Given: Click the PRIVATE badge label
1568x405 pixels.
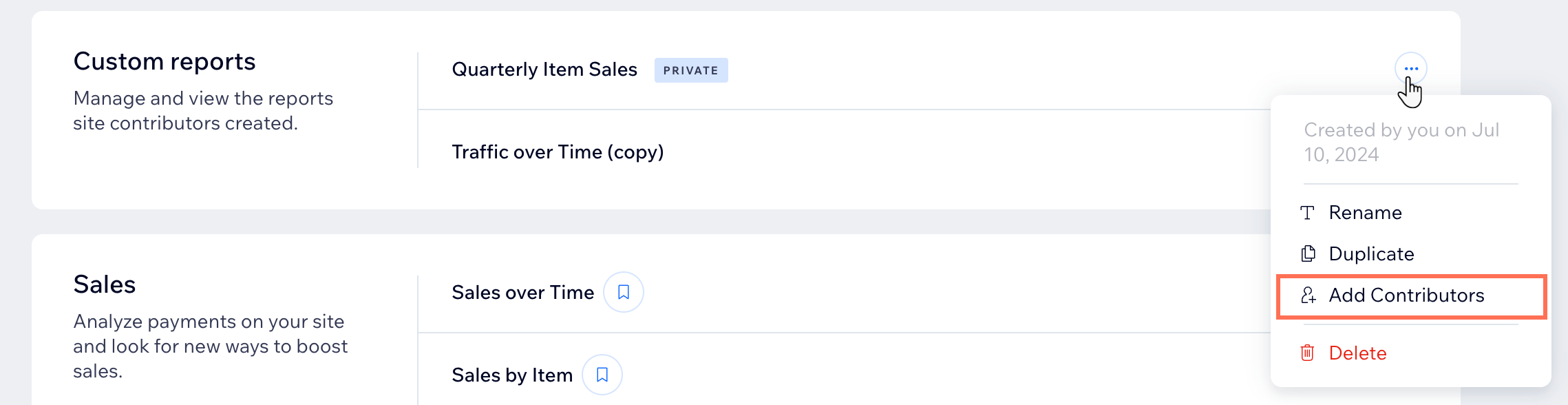Looking at the screenshot, I should click(690, 70).
